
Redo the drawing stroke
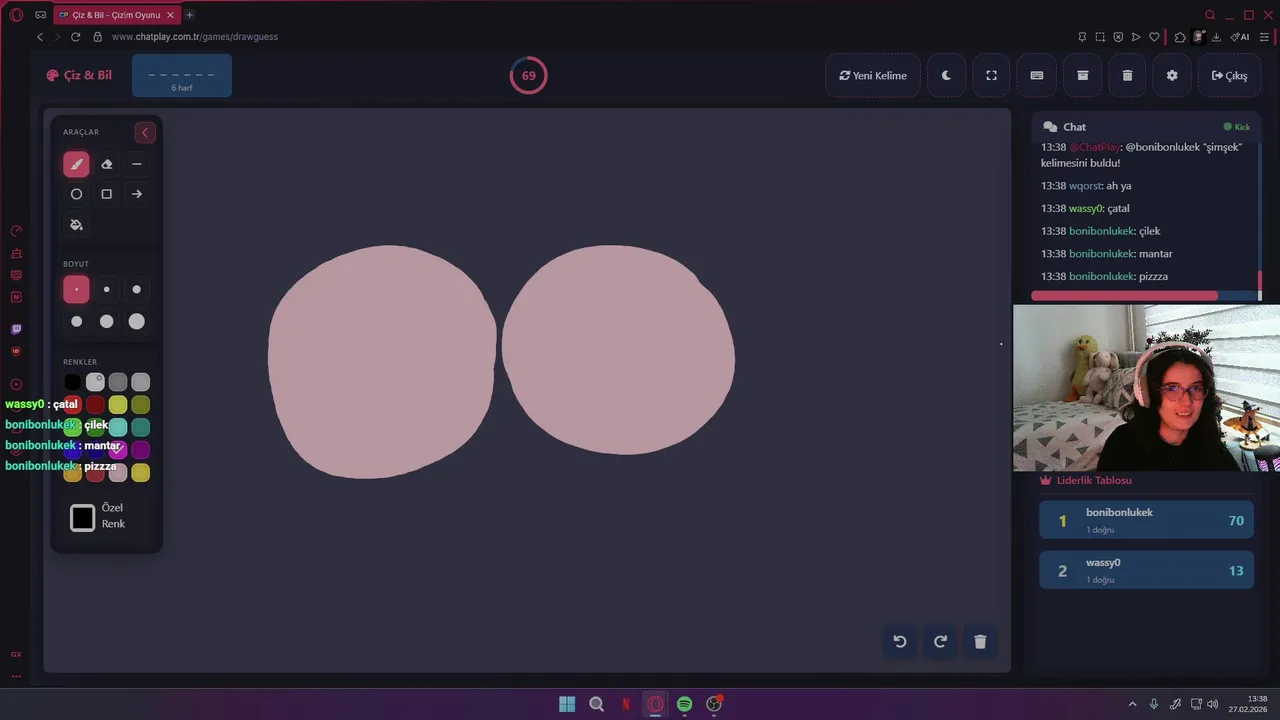(x=940, y=642)
